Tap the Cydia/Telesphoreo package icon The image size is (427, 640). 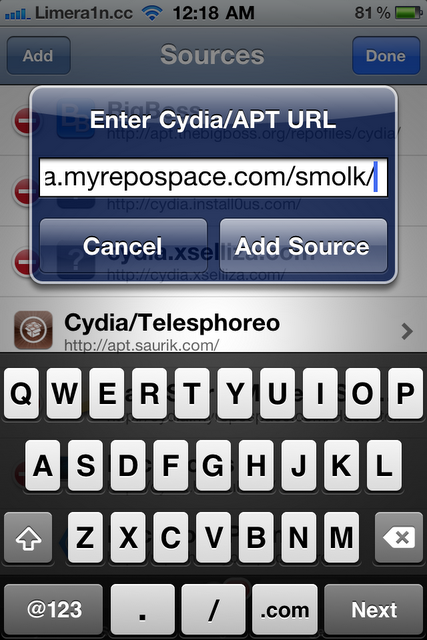pyautogui.click(x=33, y=330)
